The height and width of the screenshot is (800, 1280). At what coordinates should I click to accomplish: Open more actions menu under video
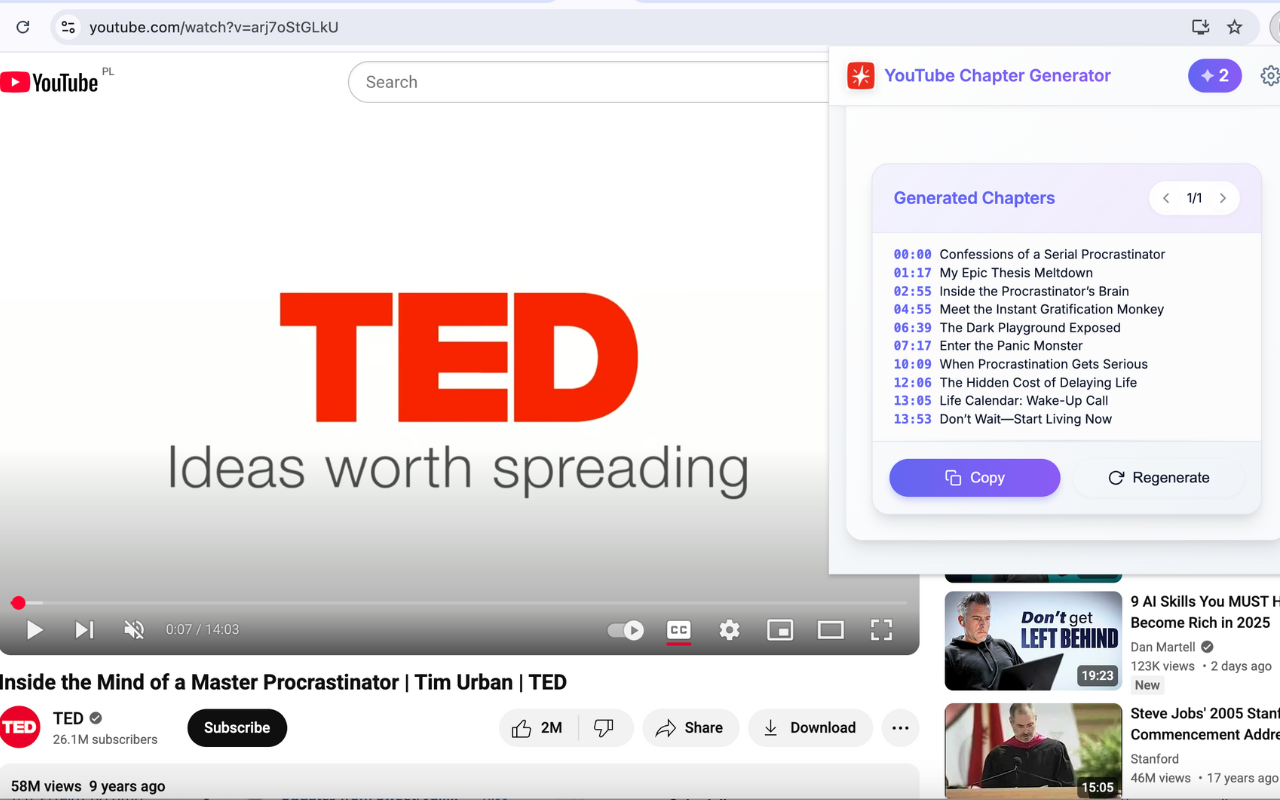click(901, 728)
